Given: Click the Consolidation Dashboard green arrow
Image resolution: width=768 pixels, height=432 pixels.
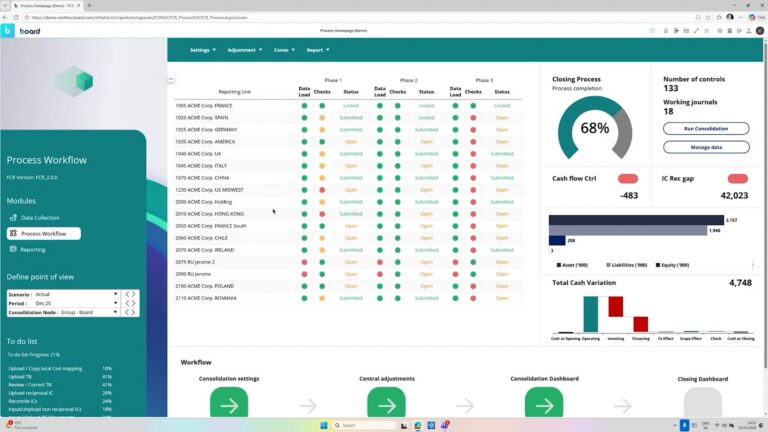Looking at the screenshot, I should (x=544, y=403).
